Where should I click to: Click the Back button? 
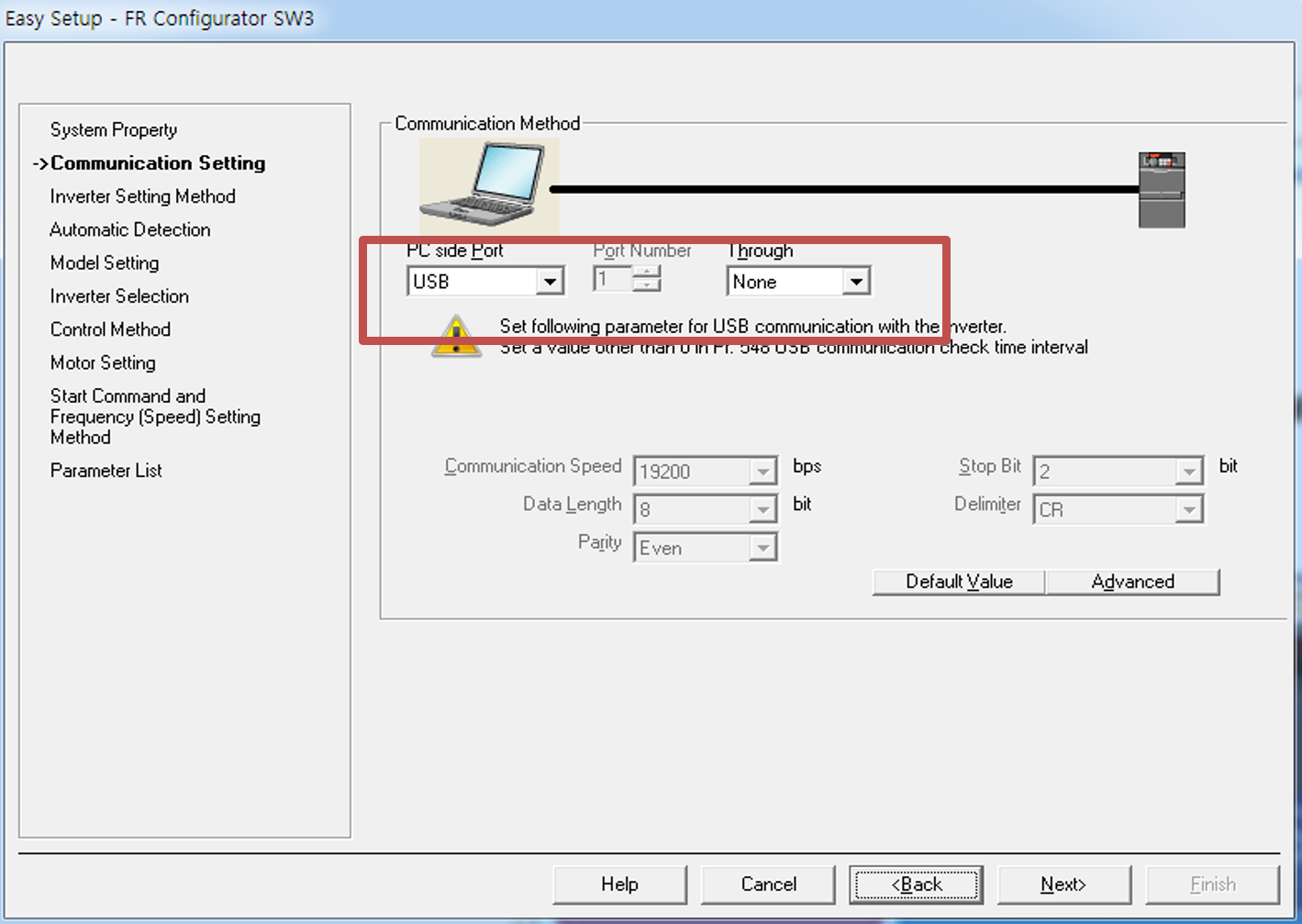tap(916, 885)
